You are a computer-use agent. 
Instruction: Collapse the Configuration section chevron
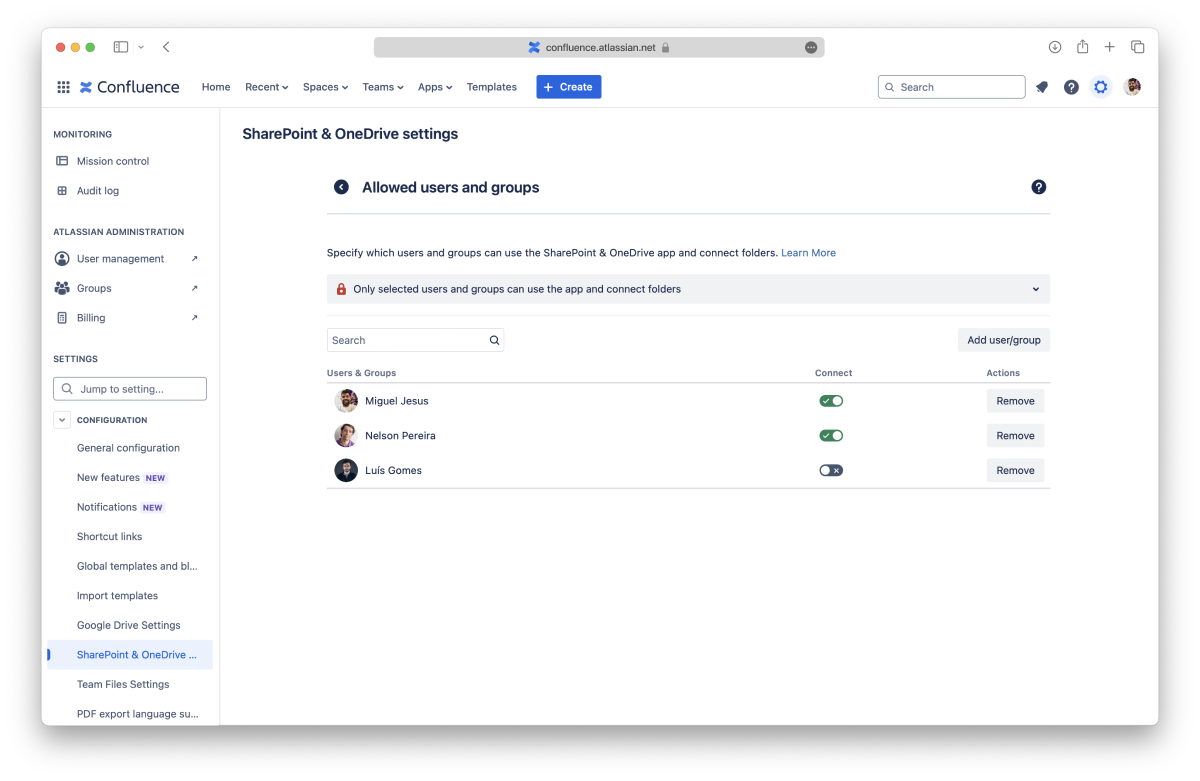[62, 420]
